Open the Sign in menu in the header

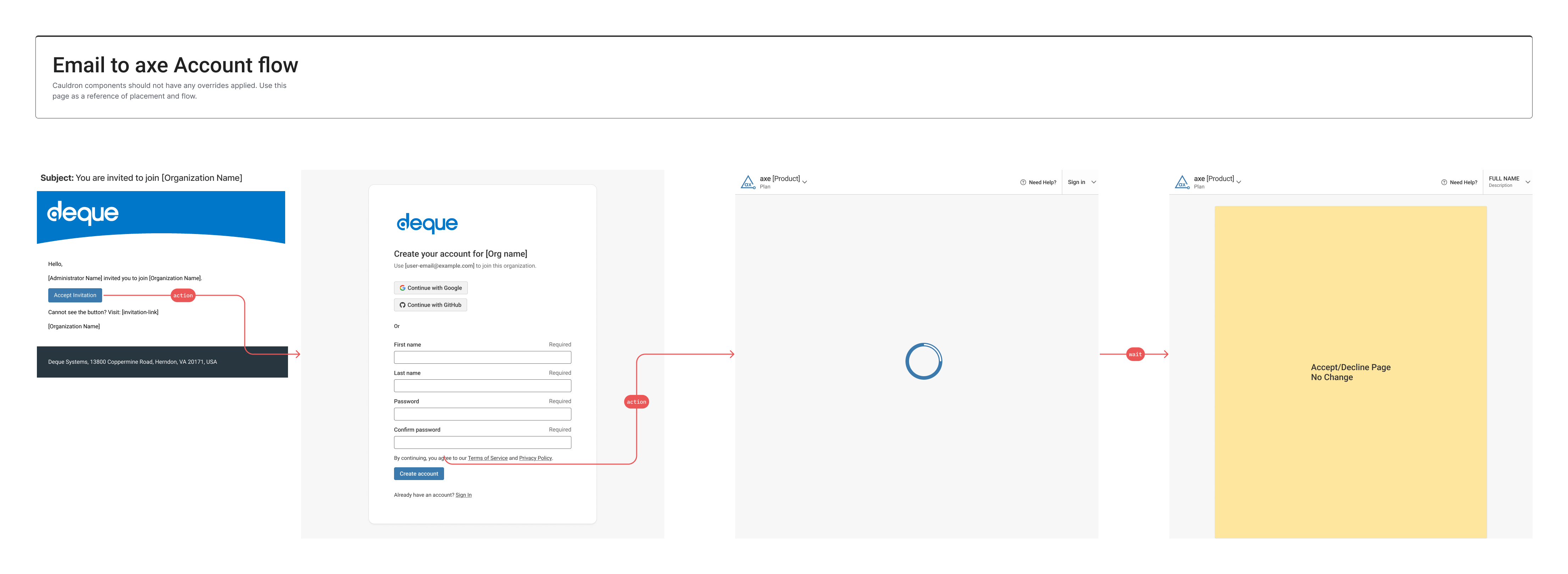tap(1076, 182)
